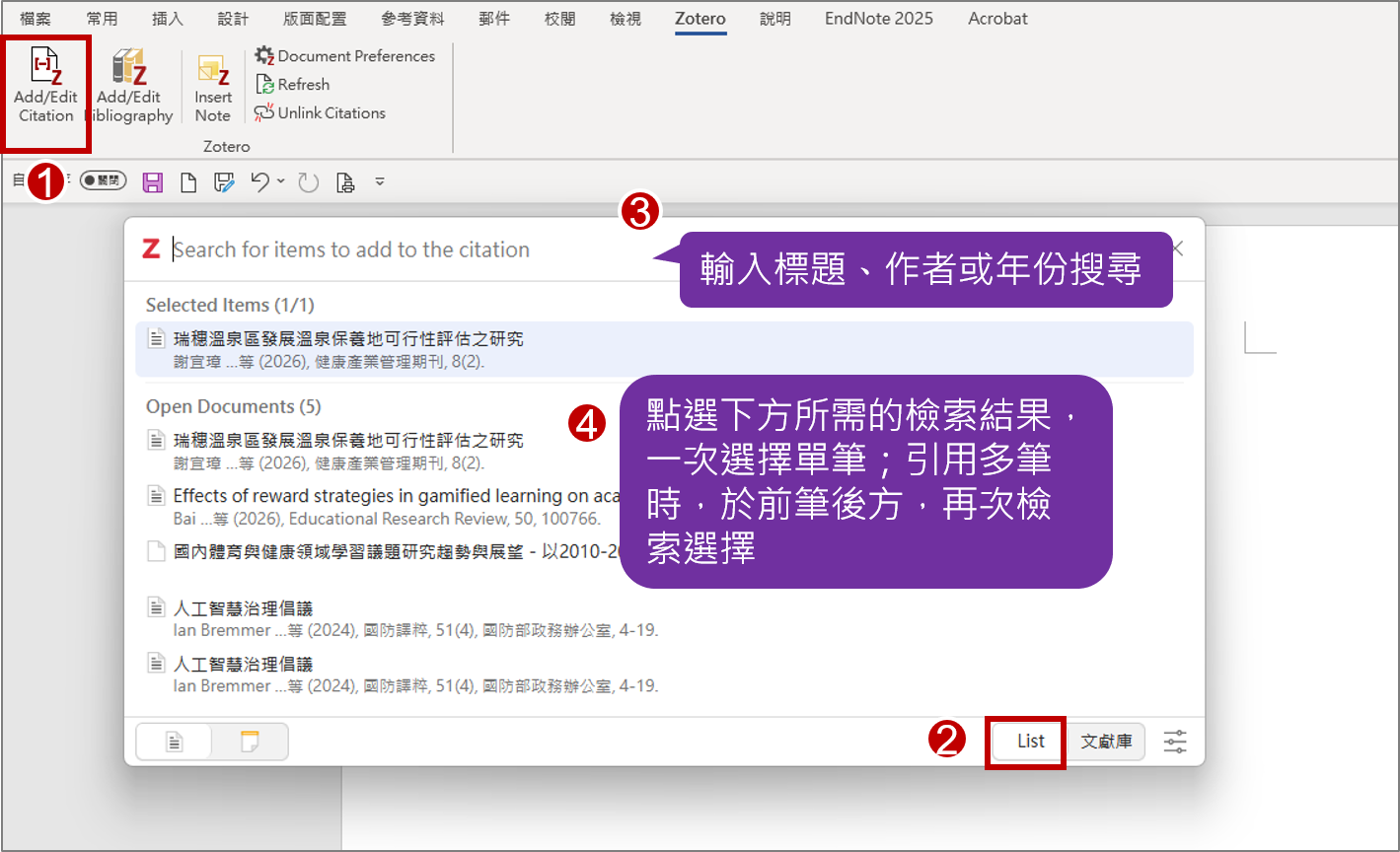Expand the Undo history dropdown arrow
Screen dimensions: 1400x852
[x=281, y=181]
